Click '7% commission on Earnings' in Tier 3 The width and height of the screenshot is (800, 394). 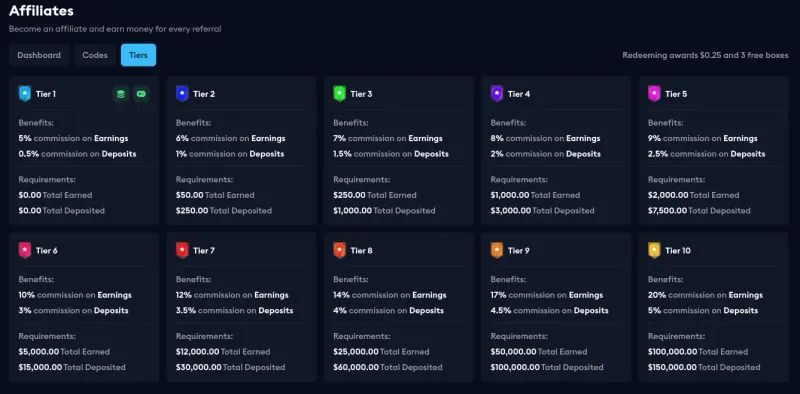(388, 138)
